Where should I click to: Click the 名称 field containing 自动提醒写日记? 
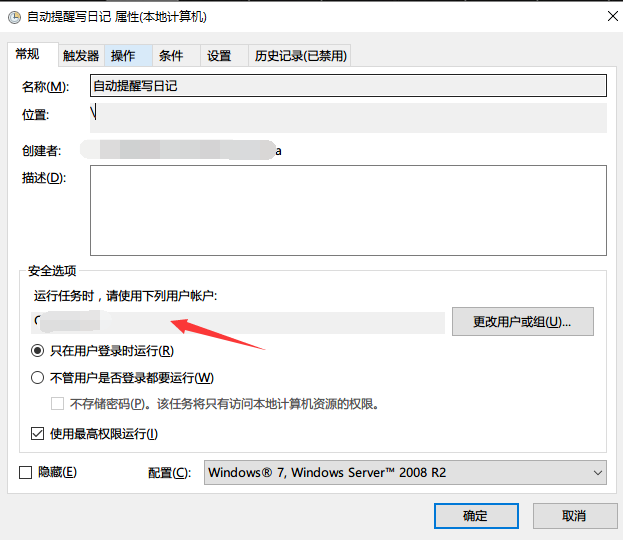348,87
